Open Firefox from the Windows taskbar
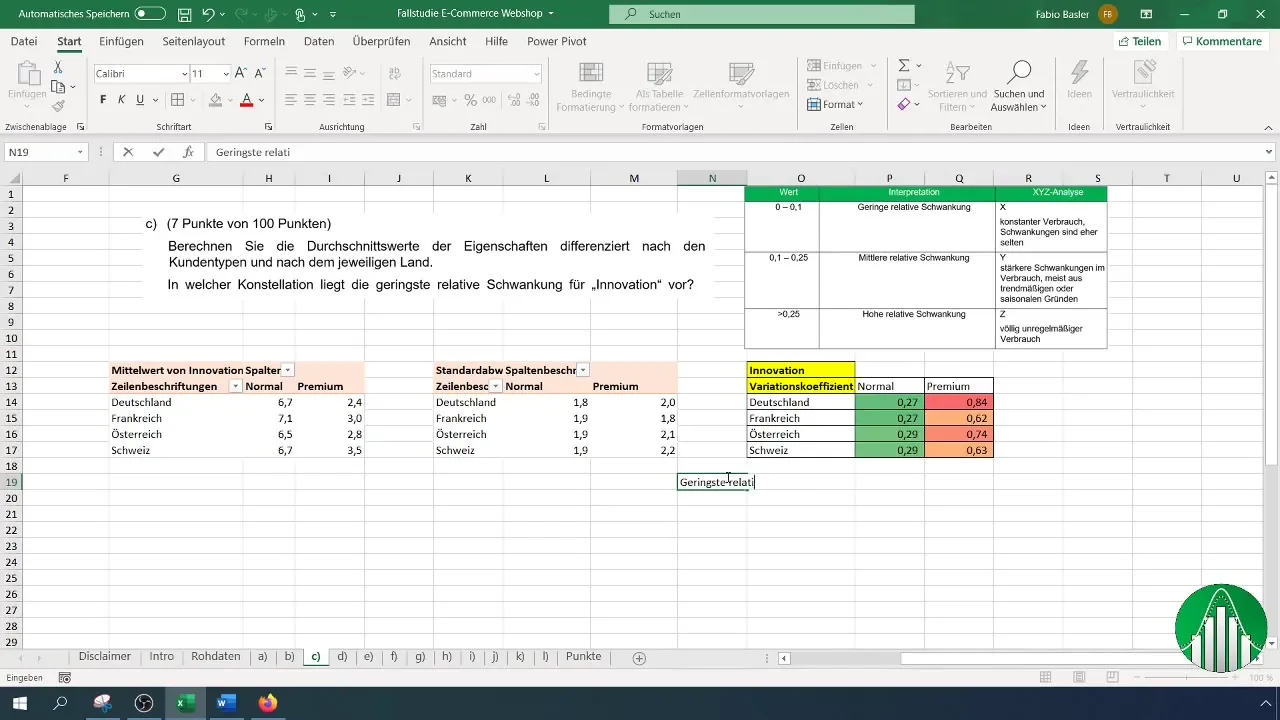 [x=267, y=703]
